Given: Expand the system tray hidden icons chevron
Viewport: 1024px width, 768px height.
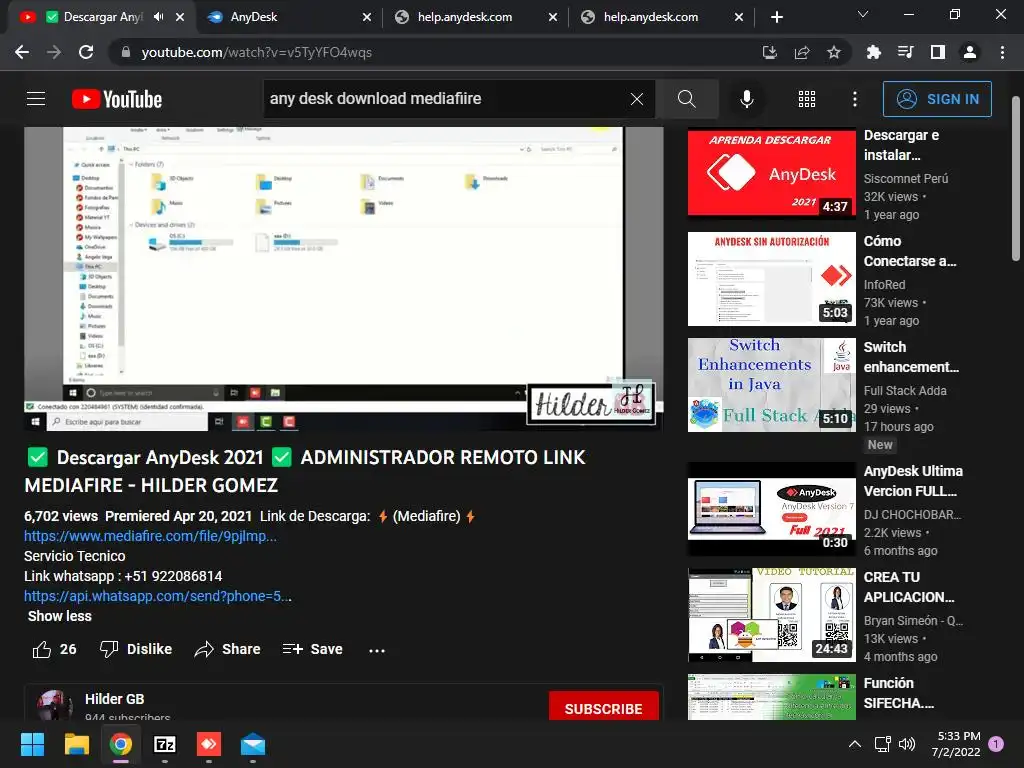Looking at the screenshot, I should (x=854, y=744).
